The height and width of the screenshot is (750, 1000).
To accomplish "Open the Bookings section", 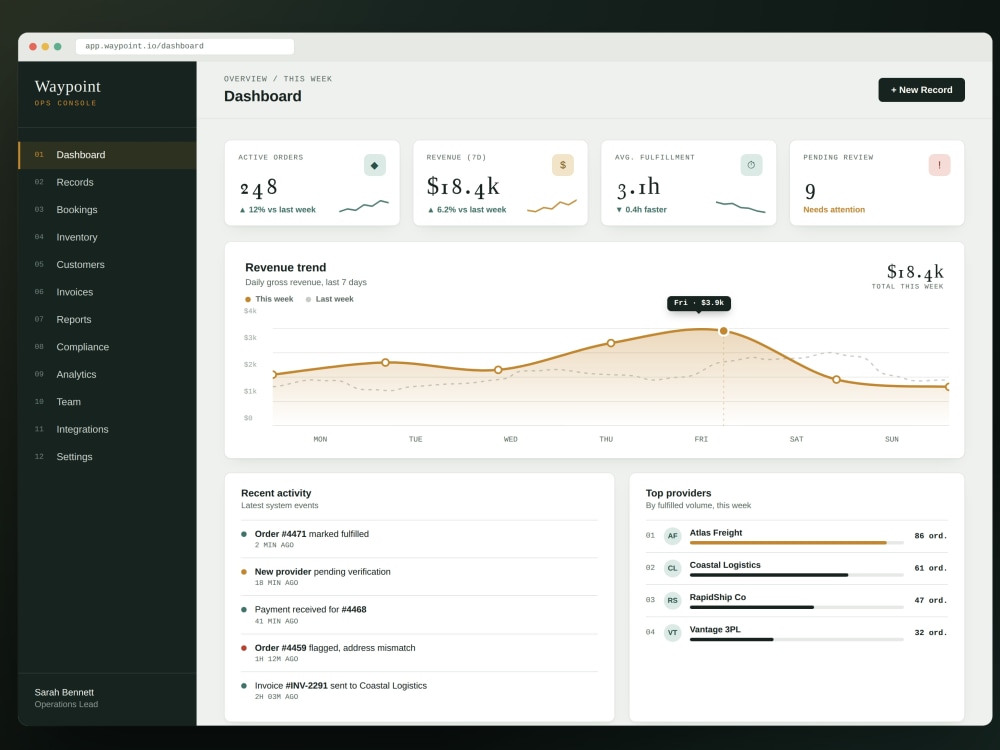I will click(107, 210).
